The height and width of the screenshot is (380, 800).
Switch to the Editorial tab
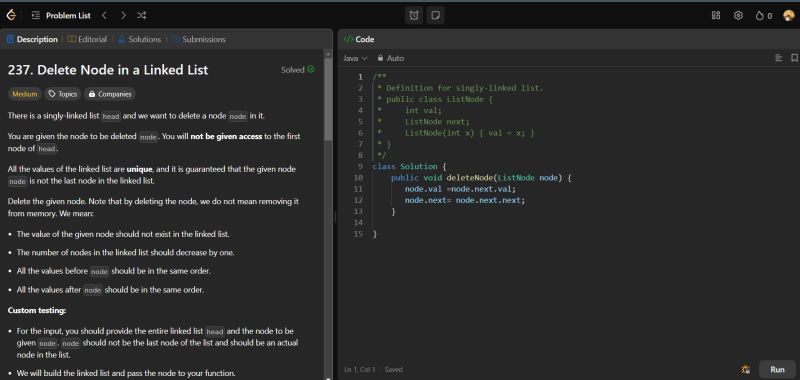[87, 39]
